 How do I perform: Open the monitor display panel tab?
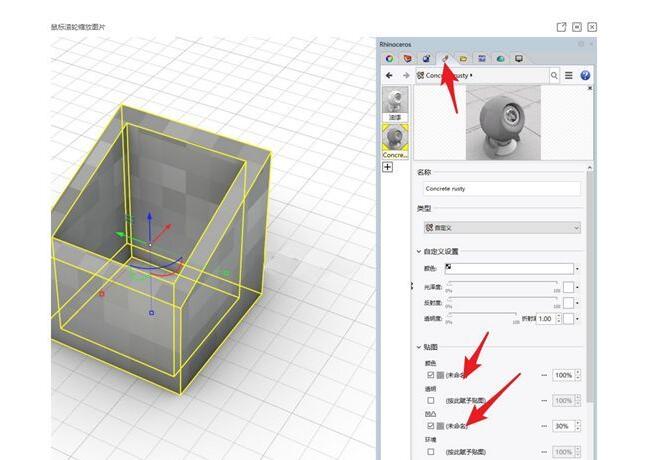519,59
